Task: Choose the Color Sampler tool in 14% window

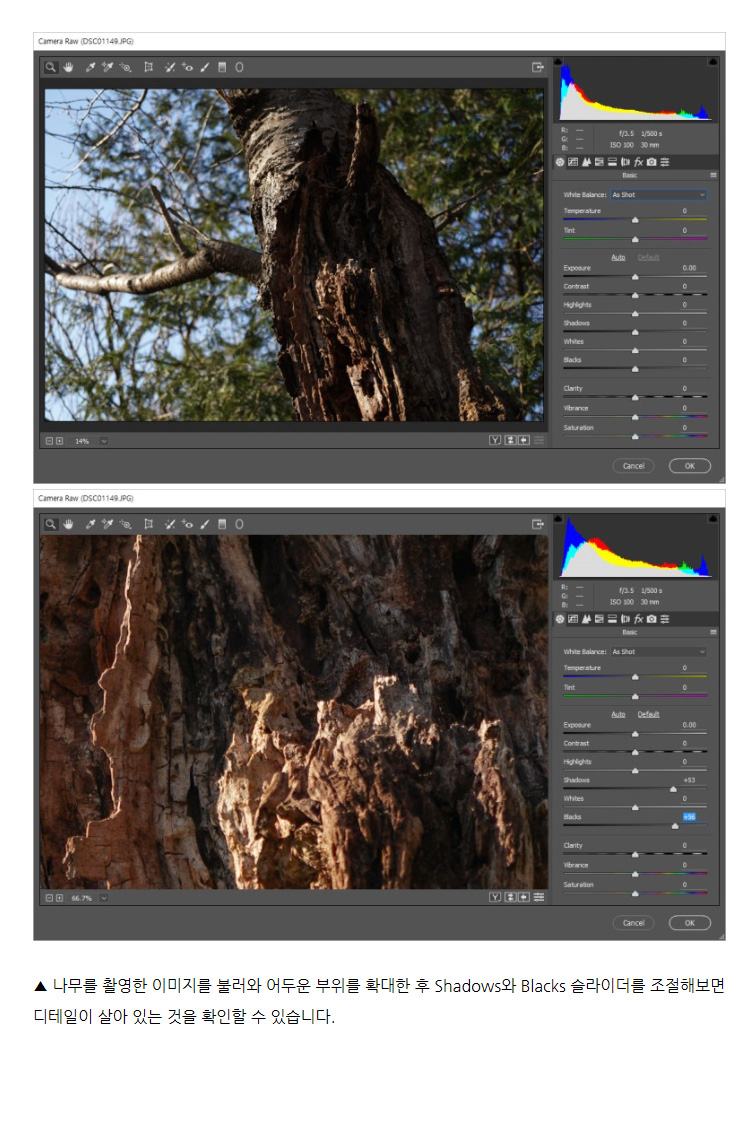Action: [107, 67]
